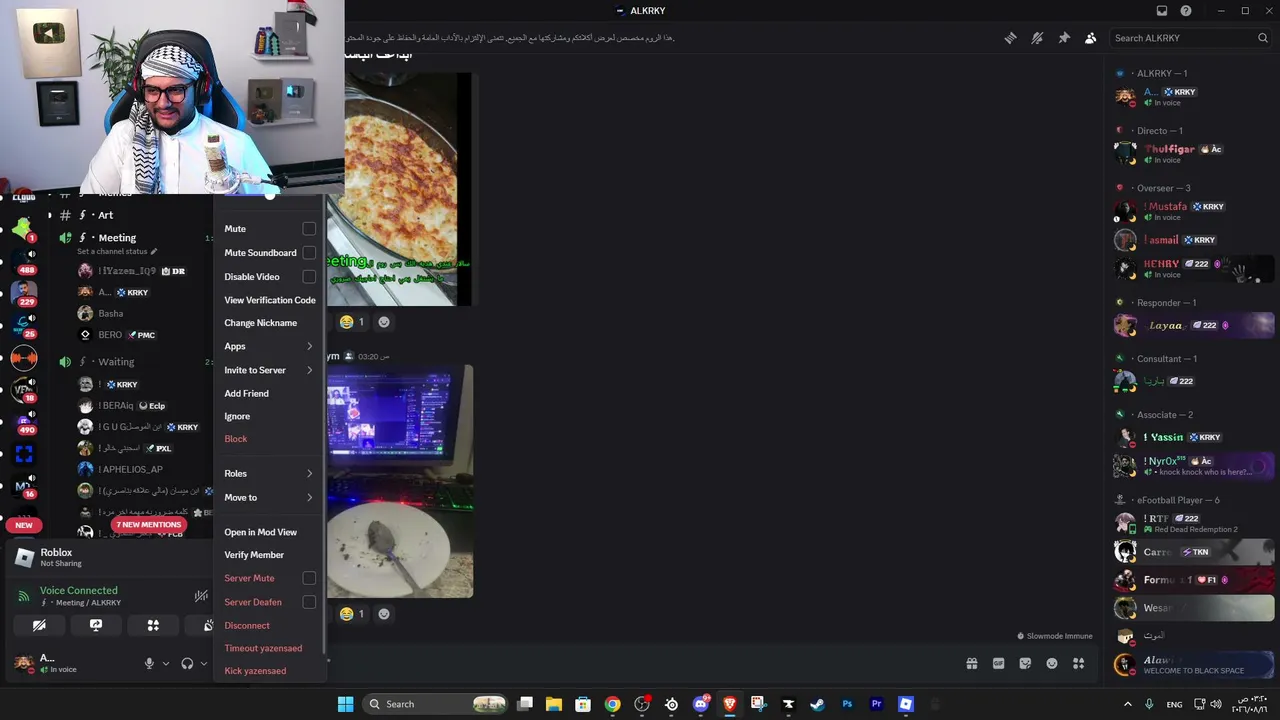Image resolution: width=1280 pixels, height=720 pixels.
Task: Open the Waiting voice channel
Action: (x=116, y=362)
